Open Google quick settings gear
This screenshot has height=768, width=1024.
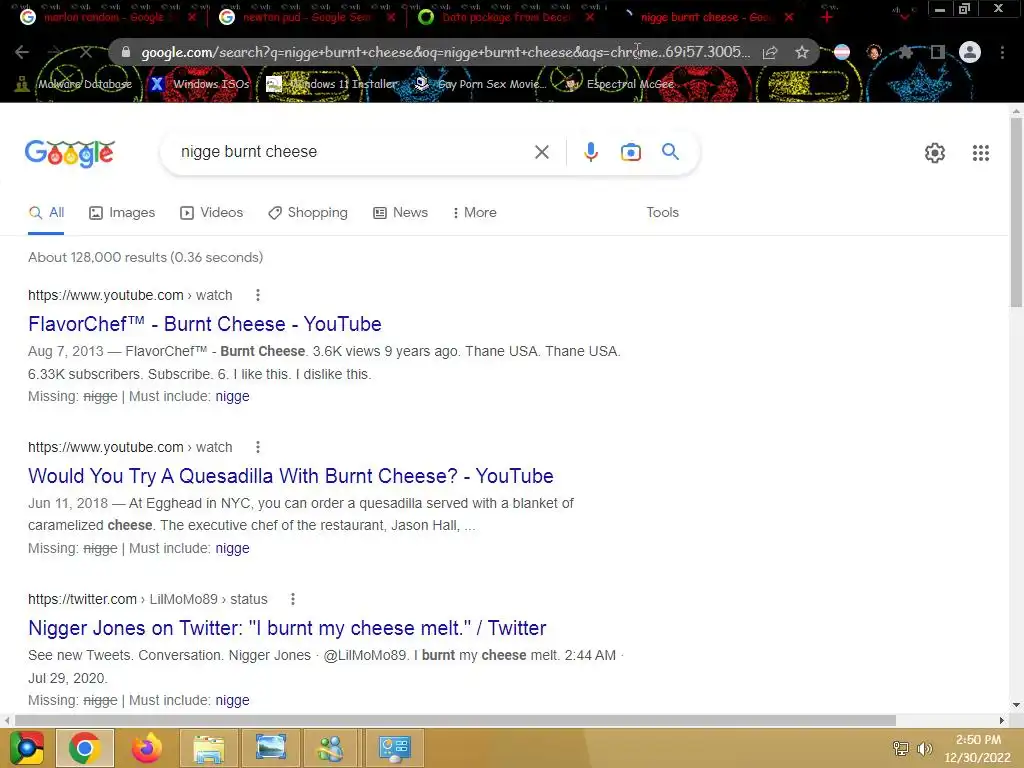pyautogui.click(x=935, y=153)
